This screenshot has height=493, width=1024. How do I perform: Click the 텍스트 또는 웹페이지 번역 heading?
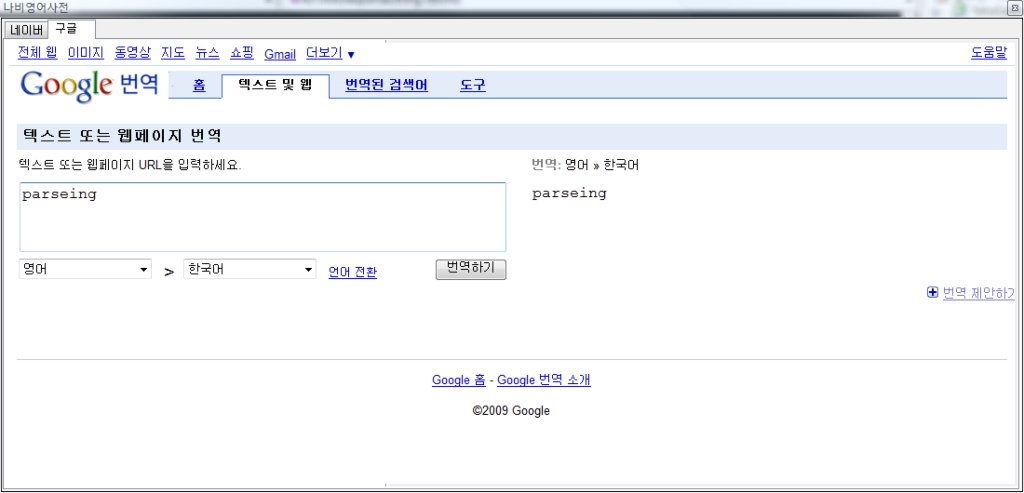point(122,136)
